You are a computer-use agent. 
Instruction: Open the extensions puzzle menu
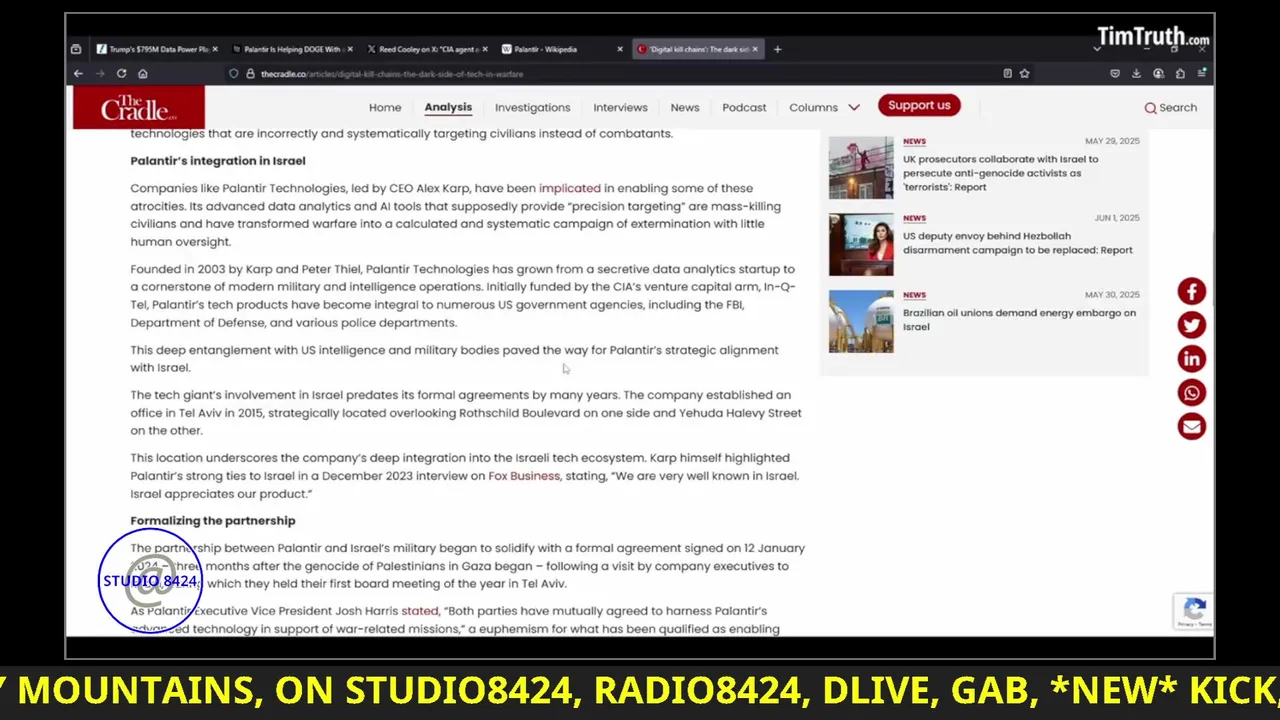click(1180, 73)
